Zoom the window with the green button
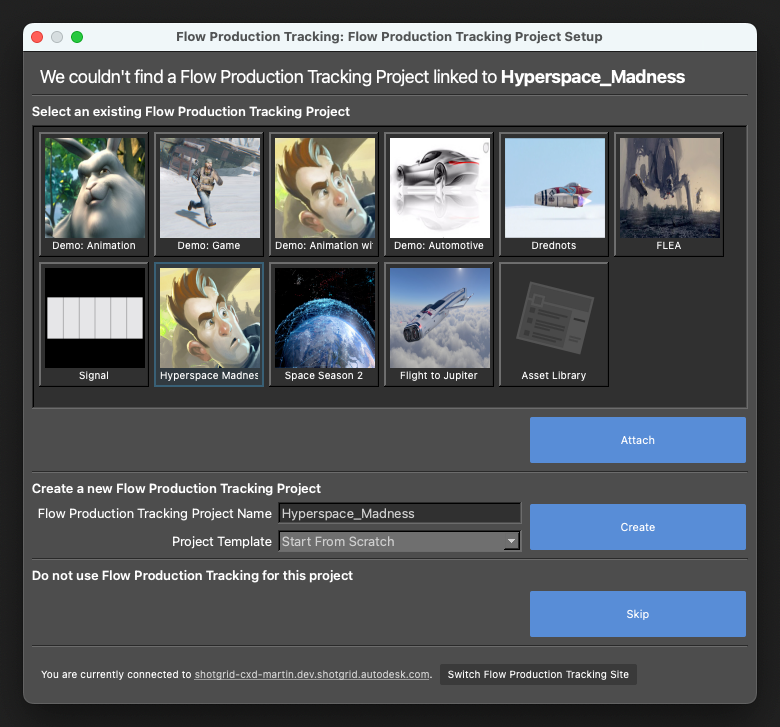 point(77,37)
